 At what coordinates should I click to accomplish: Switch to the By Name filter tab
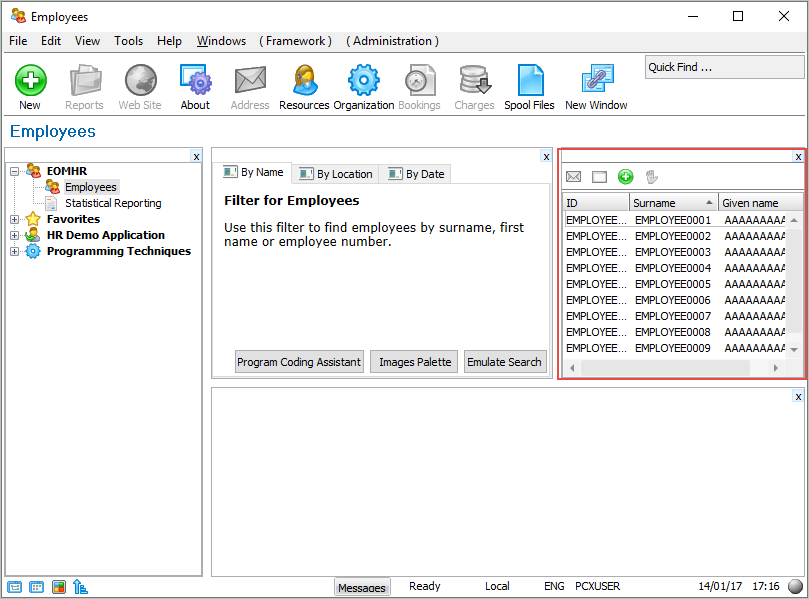point(253,172)
